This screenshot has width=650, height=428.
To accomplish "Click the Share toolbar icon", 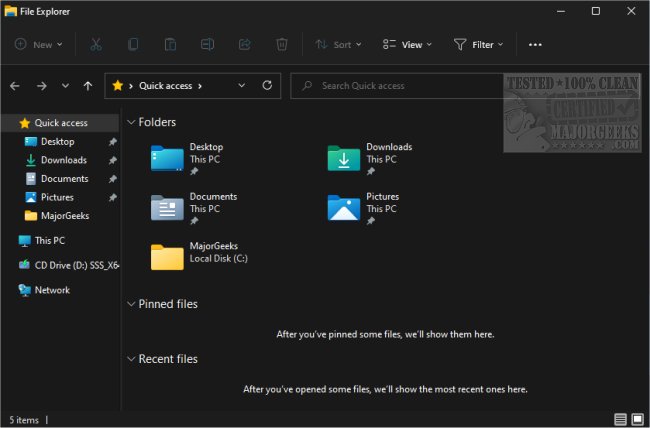I will tap(245, 44).
